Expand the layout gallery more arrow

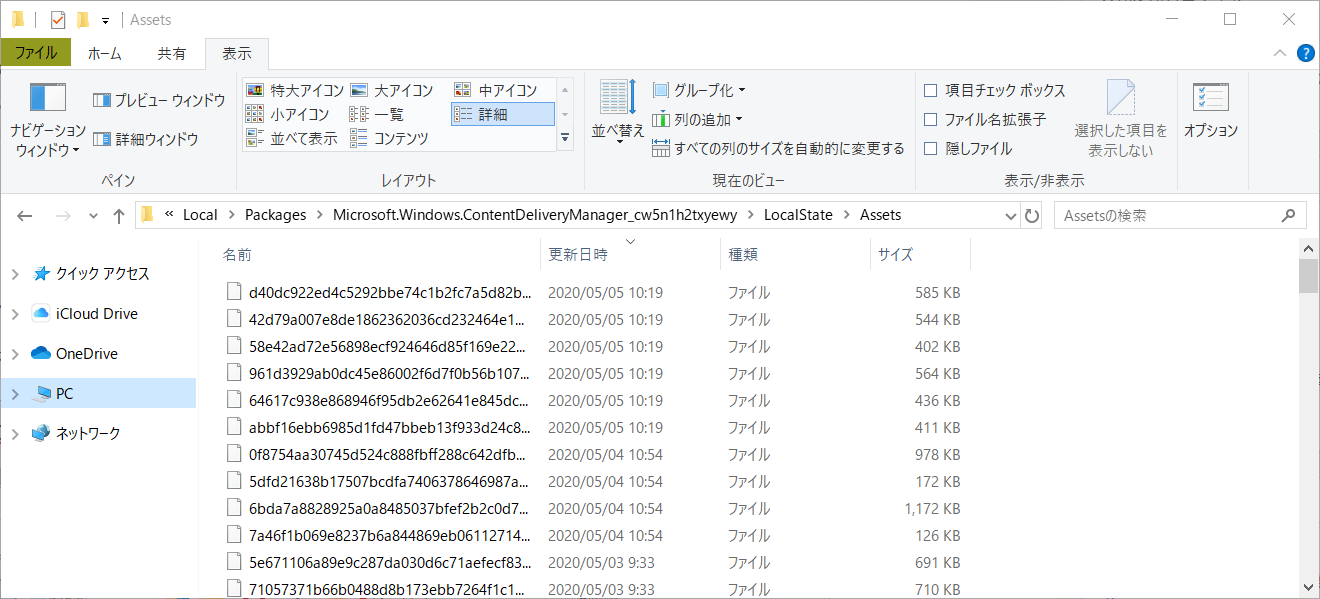pos(565,138)
